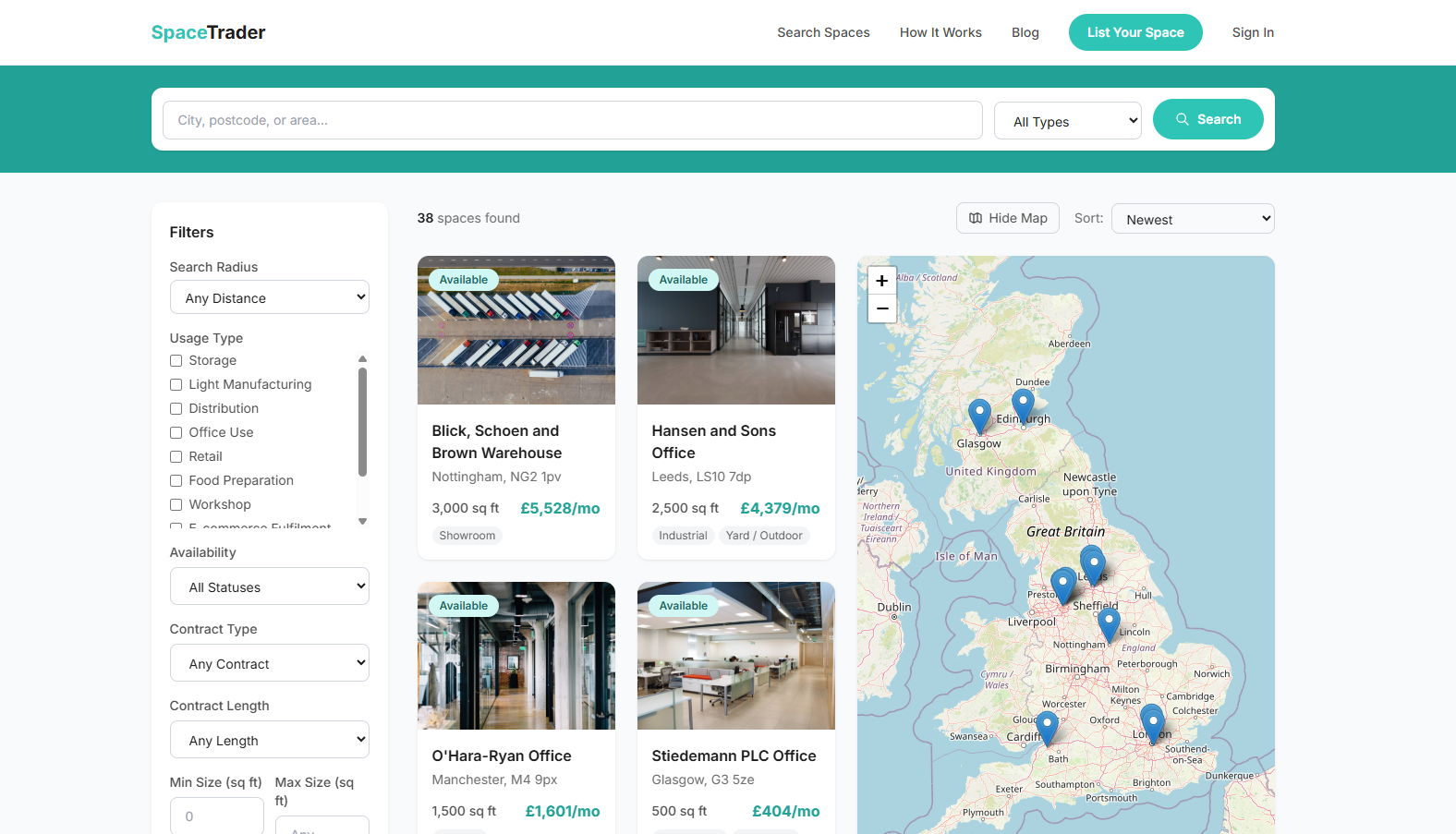The width and height of the screenshot is (1456, 834).
Task: Open the All Types dropdown
Action: (1067, 121)
